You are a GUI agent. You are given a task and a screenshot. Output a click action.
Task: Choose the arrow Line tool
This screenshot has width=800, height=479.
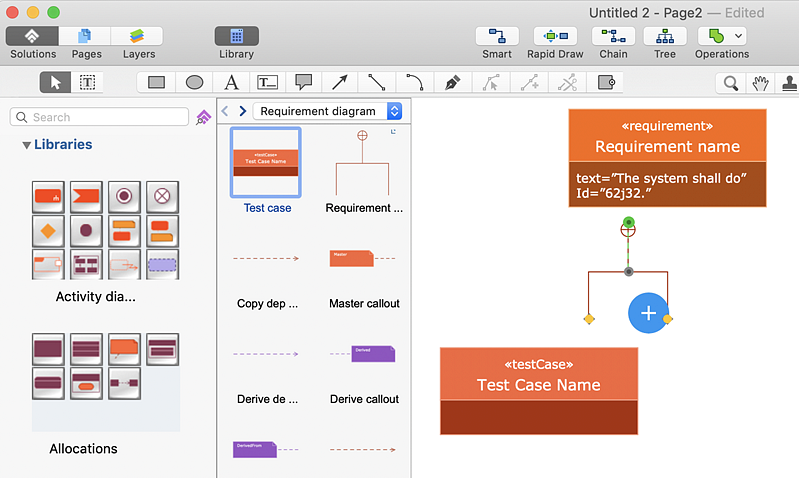coord(340,82)
